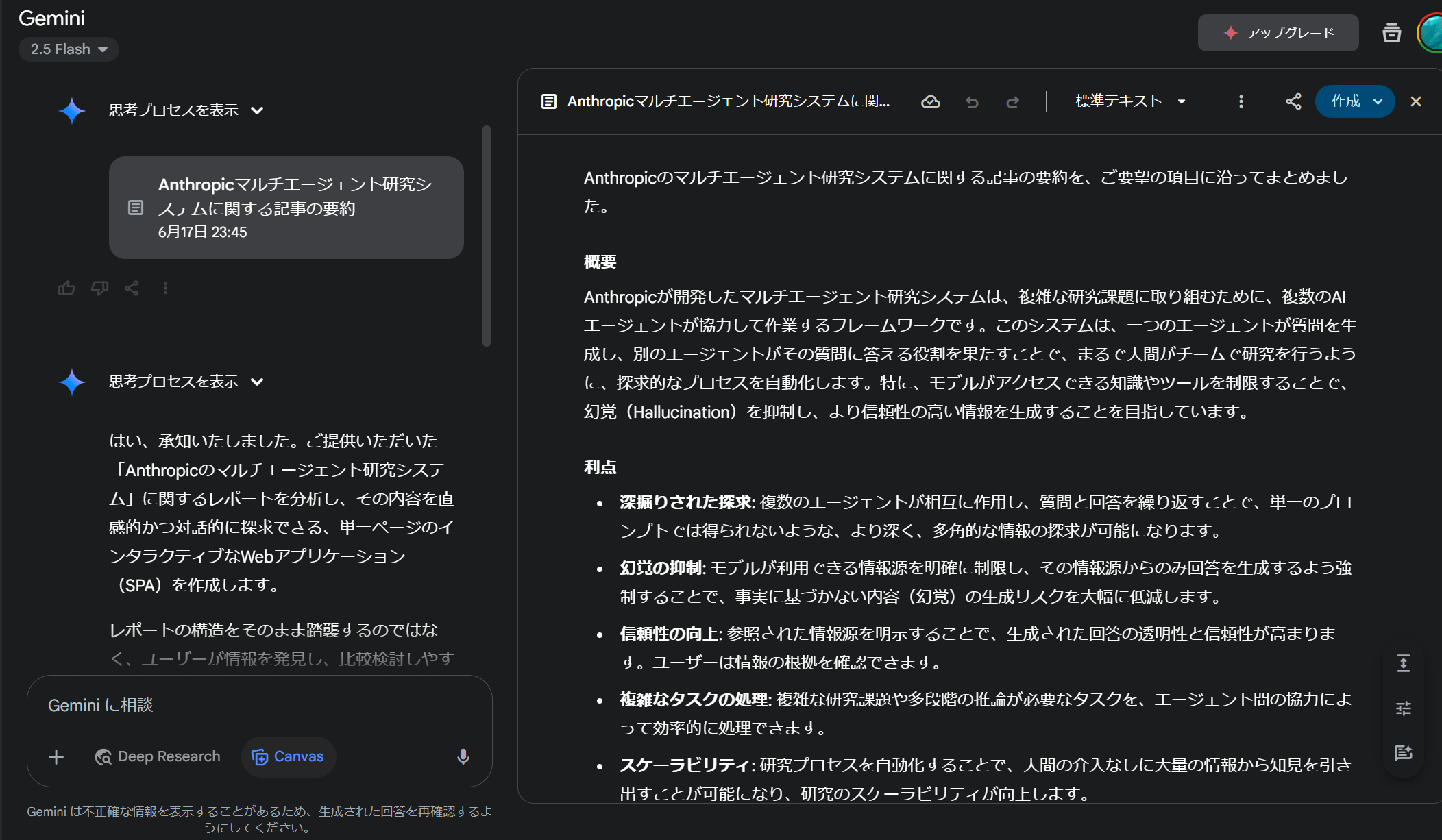This screenshot has width=1442, height=840.
Task: Expand the first 思考プロセスを表示 section
Action: [x=186, y=110]
